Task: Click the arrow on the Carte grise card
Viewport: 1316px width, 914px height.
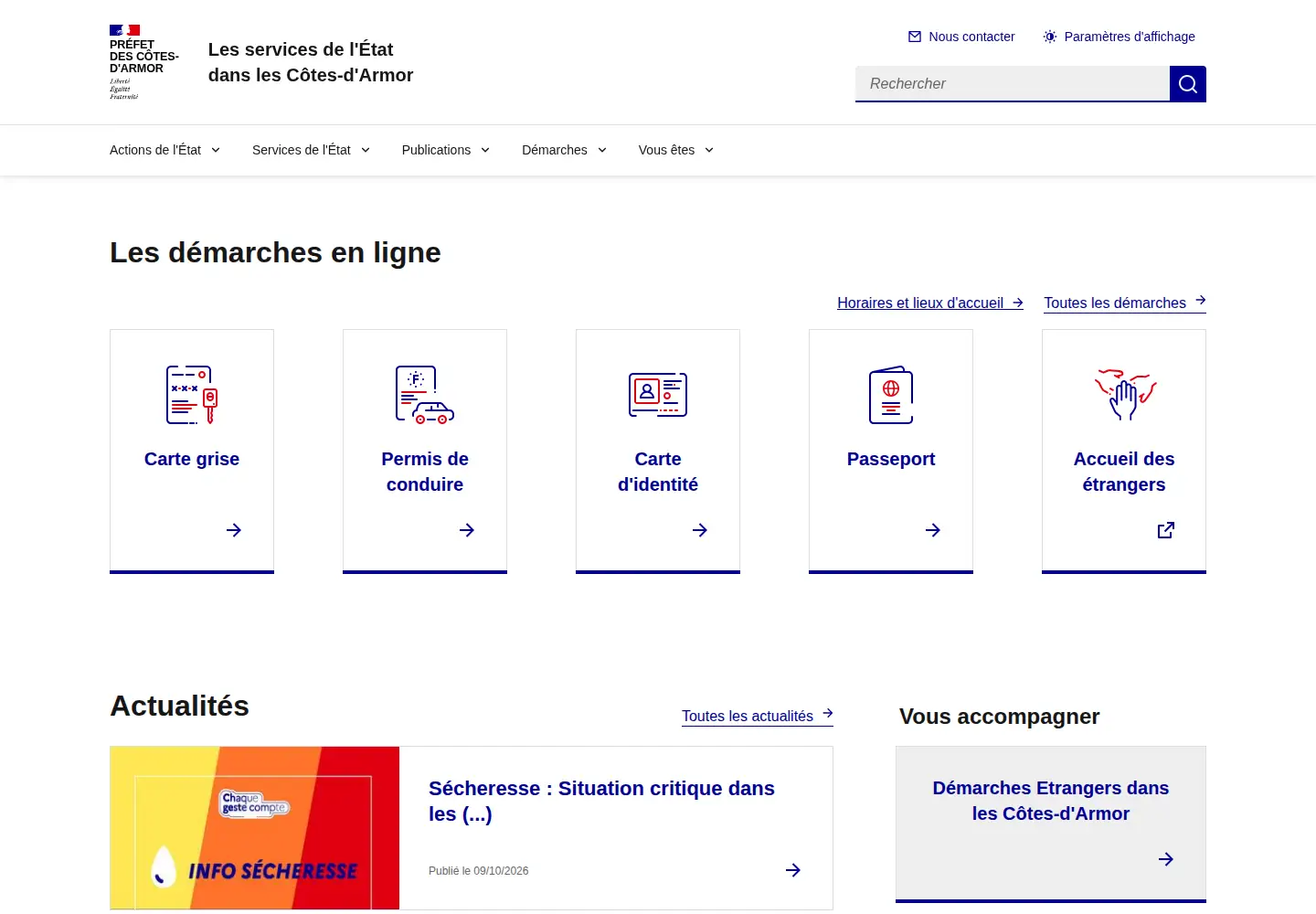Action: click(x=234, y=530)
